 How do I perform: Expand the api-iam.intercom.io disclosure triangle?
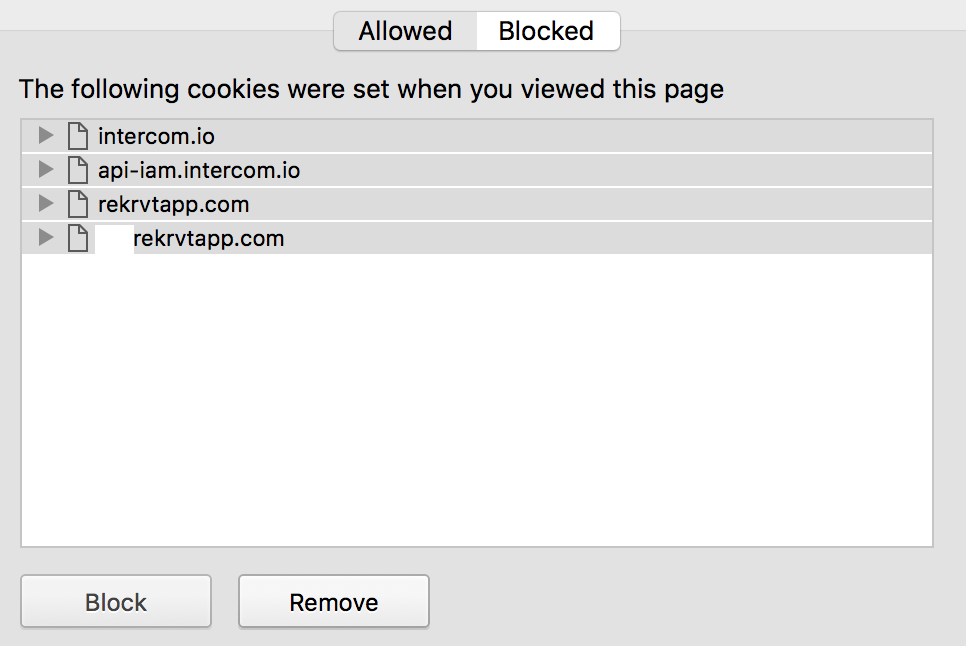pyautogui.click(x=45, y=170)
